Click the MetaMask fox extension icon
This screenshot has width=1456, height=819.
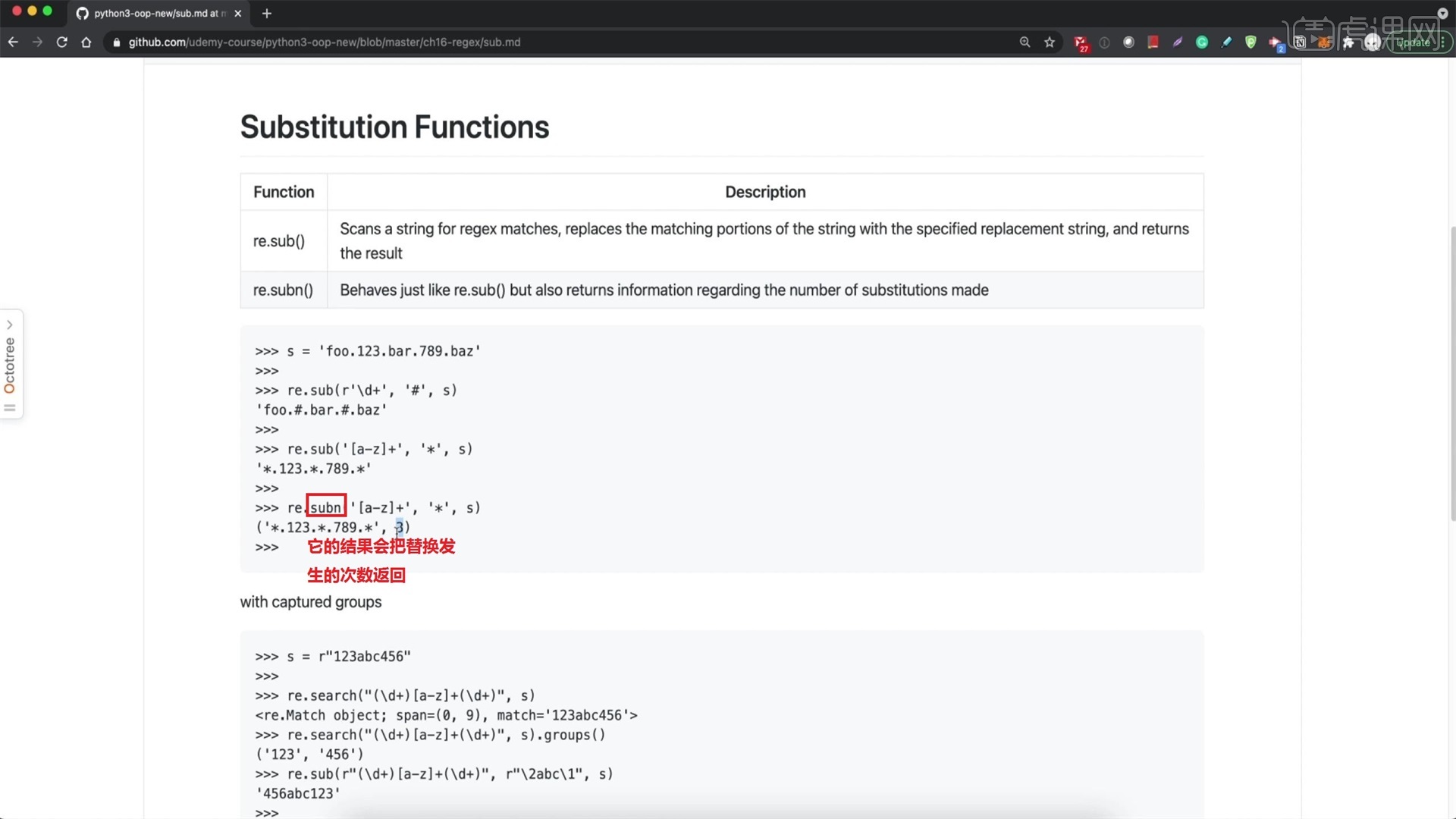(1323, 42)
